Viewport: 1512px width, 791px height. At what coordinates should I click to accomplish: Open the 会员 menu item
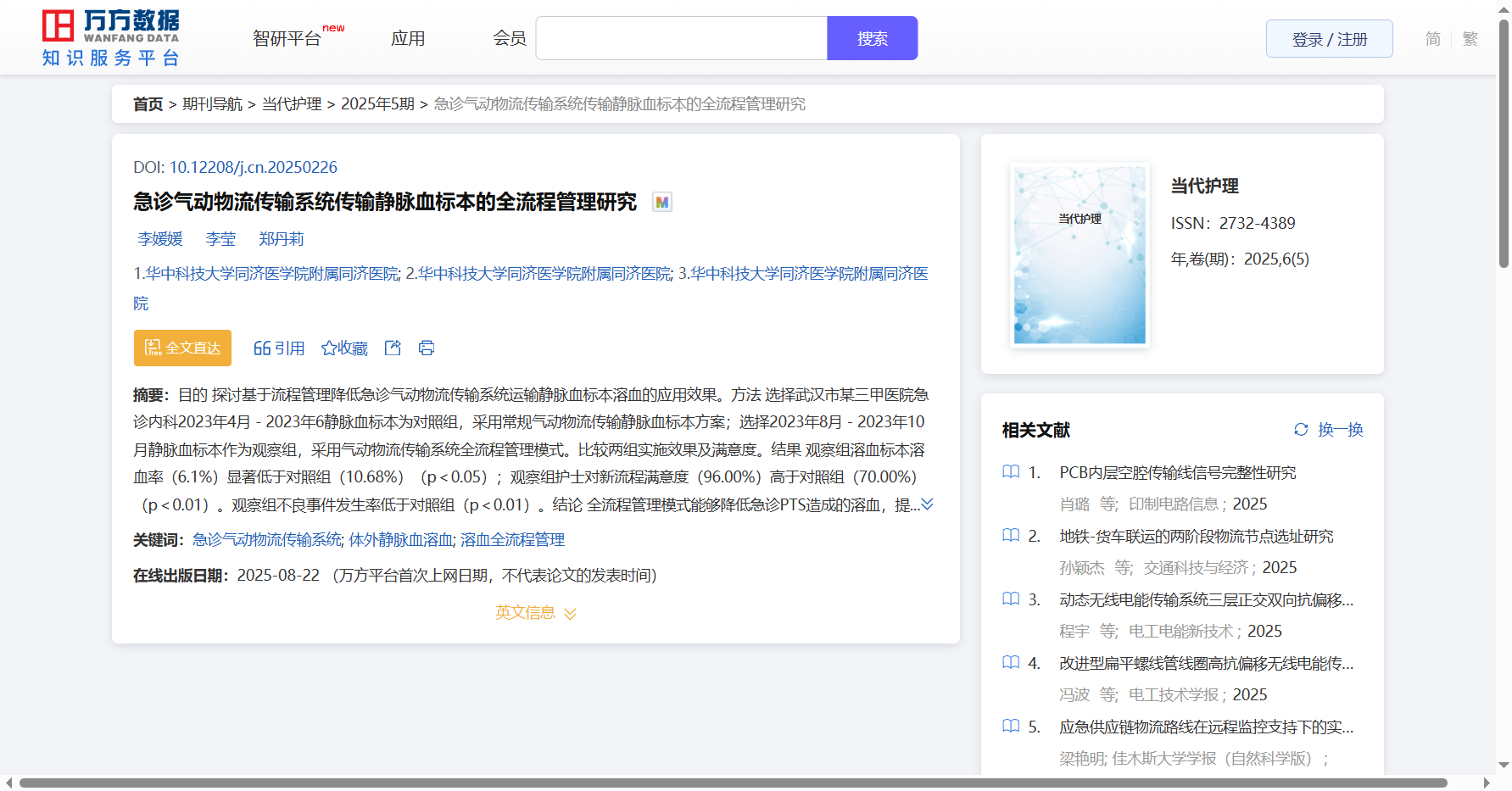click(x=510, y=39)
